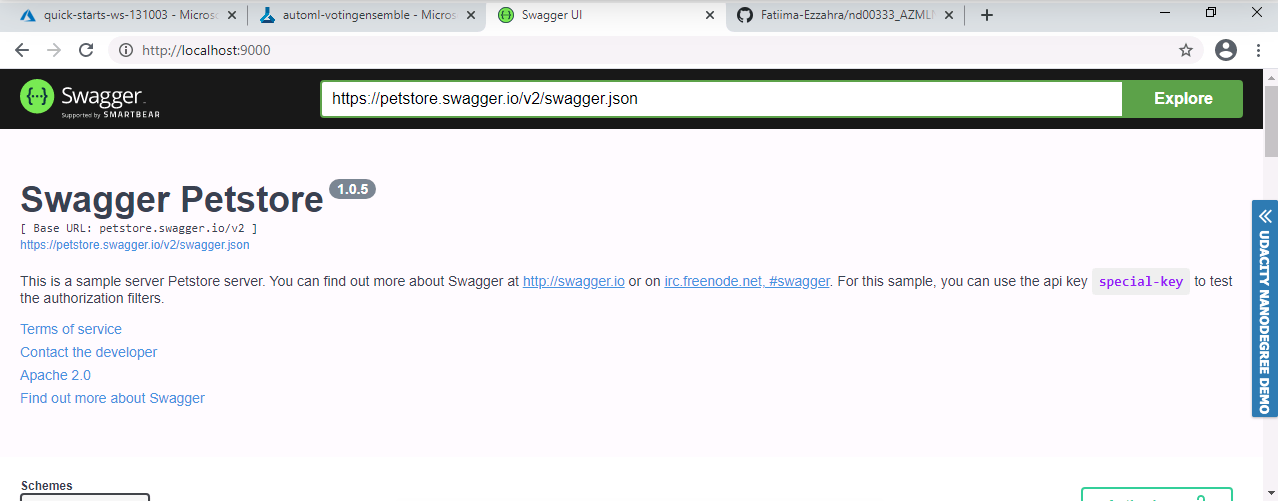Click the site info icon in address bar
The image size is (1278, 501).
[x=126, y=50]
